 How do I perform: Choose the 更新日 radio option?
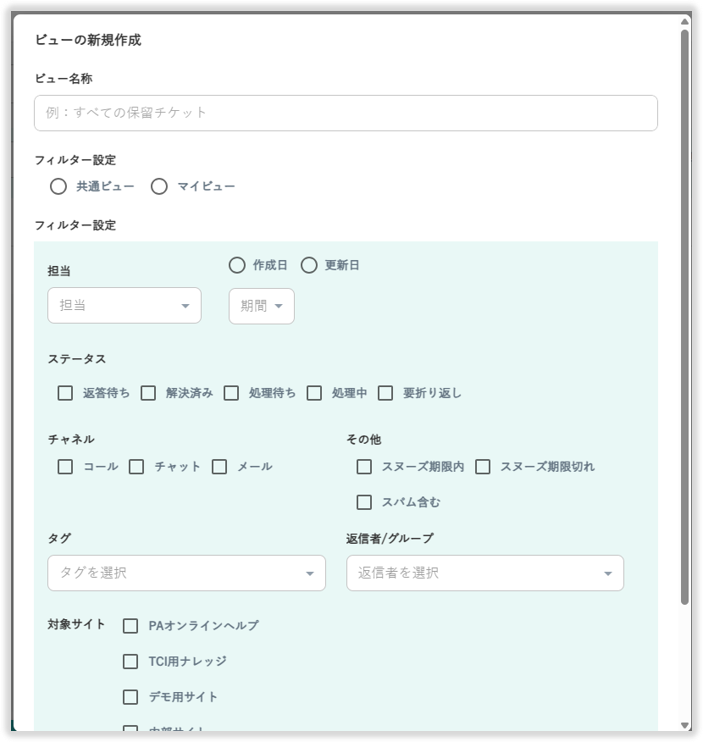click(x=309, y=265)
